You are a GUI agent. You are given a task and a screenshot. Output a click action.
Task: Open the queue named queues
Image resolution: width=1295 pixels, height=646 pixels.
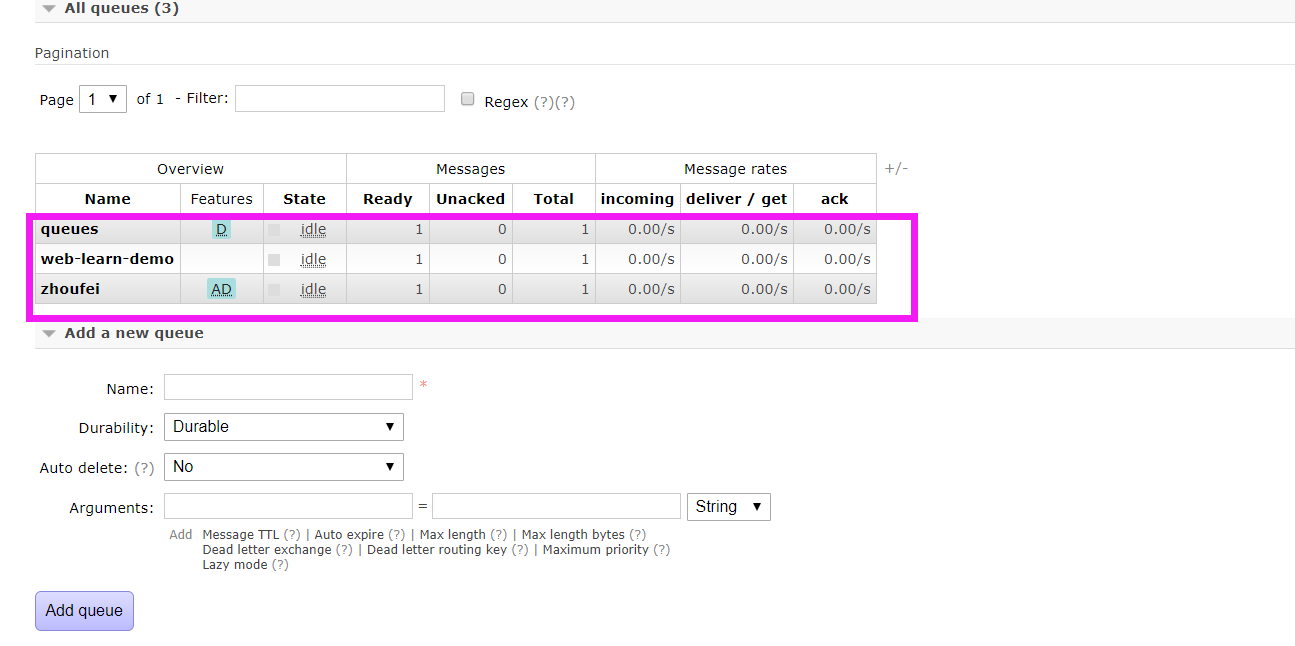pyautogui.click(x=69, y=229)
